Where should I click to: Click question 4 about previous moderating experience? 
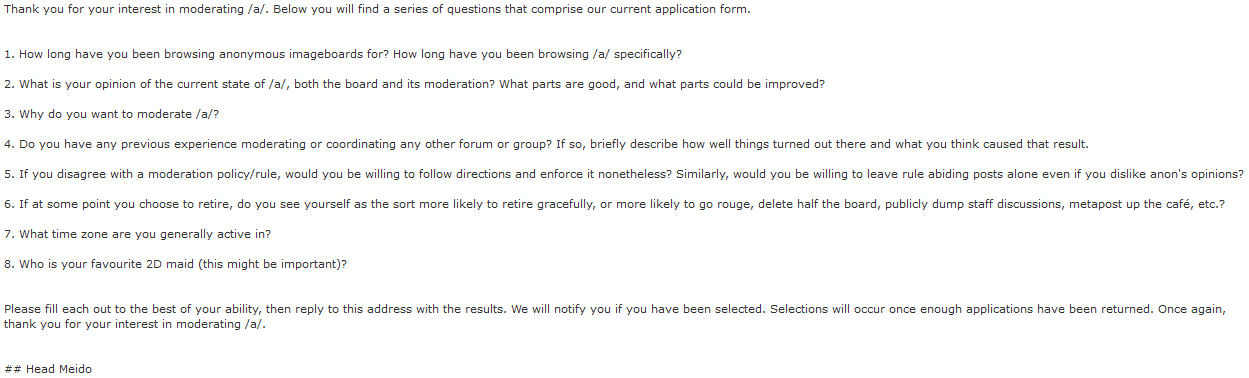point(546,144)
